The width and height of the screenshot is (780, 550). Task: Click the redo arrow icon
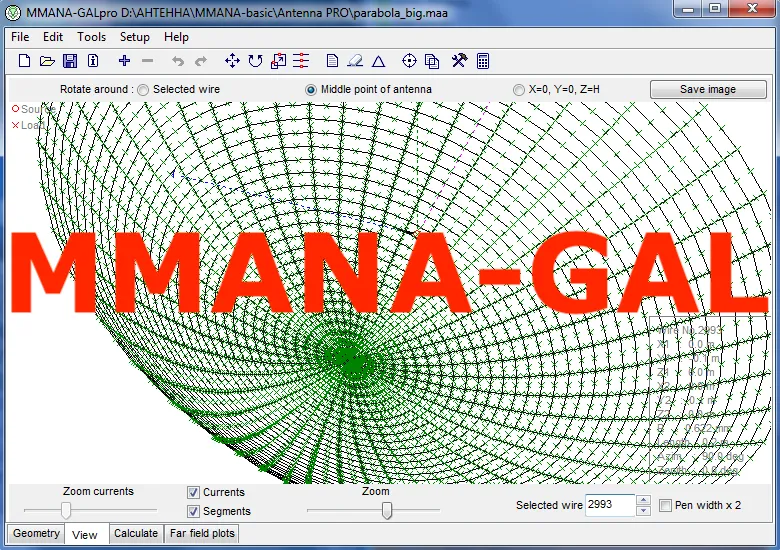(x=200, y=61)
